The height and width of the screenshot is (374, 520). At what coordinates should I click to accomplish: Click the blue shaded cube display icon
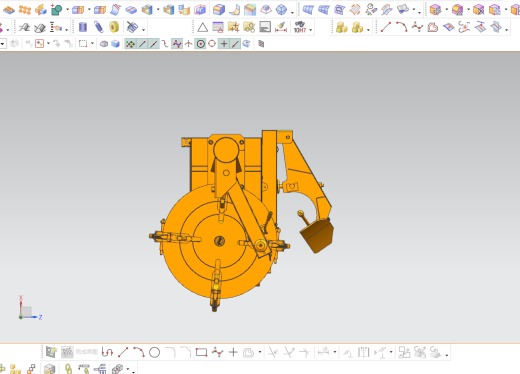pos(115,44)
